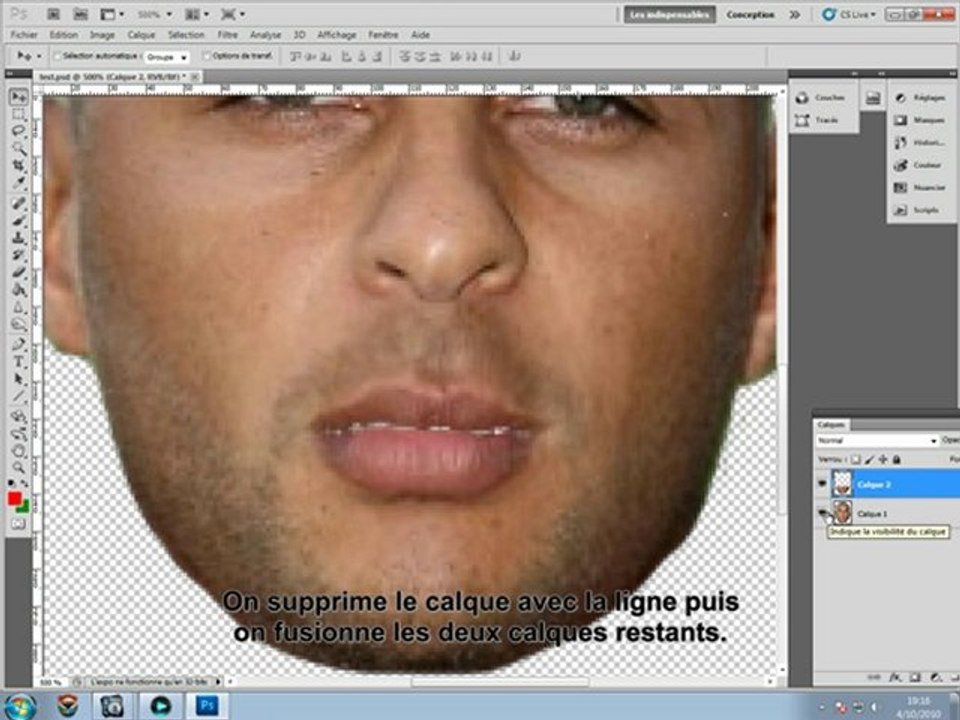This screenshot has width=960, height=720.
Task: Create a new adjustment layer icon
Action: (936, 677)
